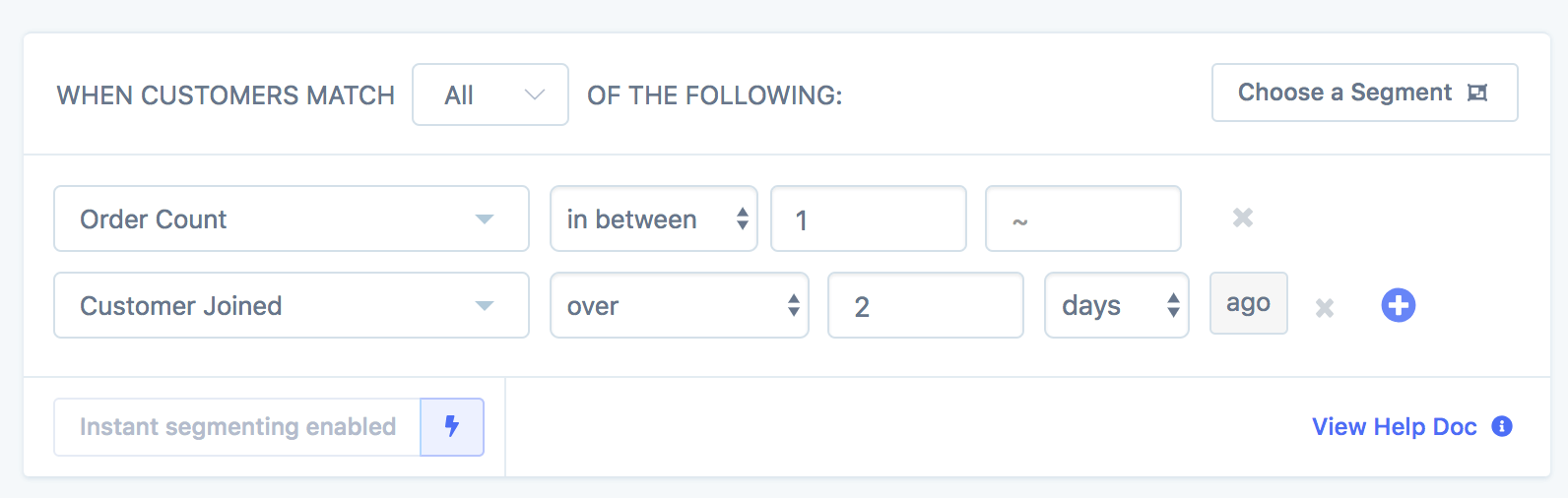The height and width of the screenshot is (498, 1568).
Task: Click the Instant segmenting enabled field
Action: 237,427
